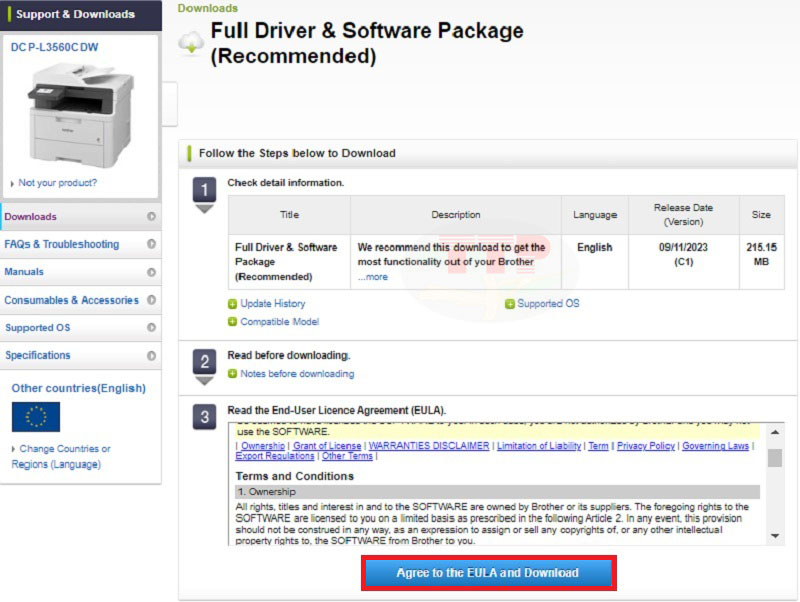Click the EULA scrollbar down arrow
The height and width of the screenshot is (602, 800).
point(775,537)
